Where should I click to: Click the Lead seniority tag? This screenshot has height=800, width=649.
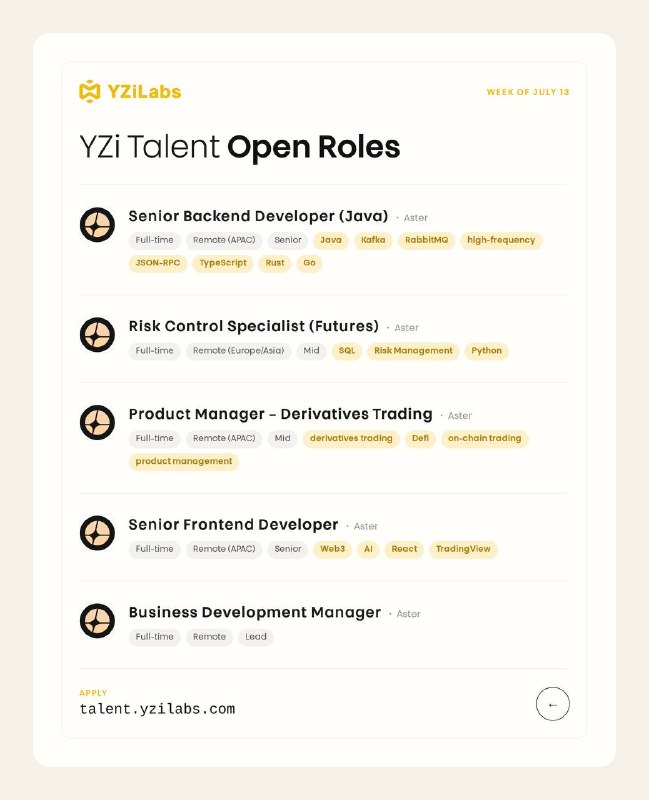click(256, 637)
